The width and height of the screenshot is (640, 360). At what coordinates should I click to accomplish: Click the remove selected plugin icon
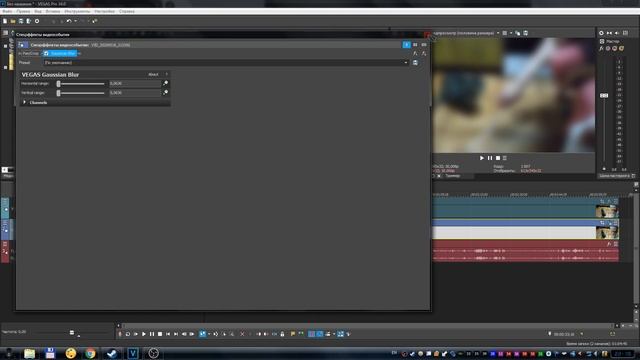(x=424, y=53)
